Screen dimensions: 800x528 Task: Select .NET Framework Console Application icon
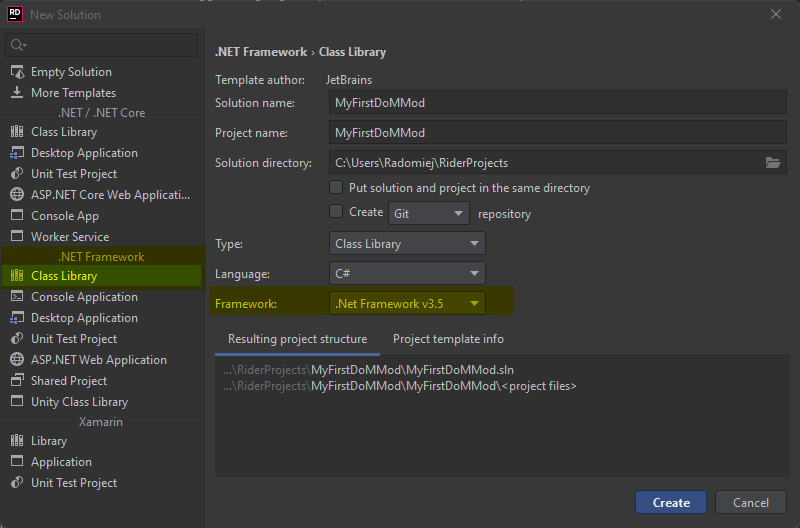pos(16,297)
